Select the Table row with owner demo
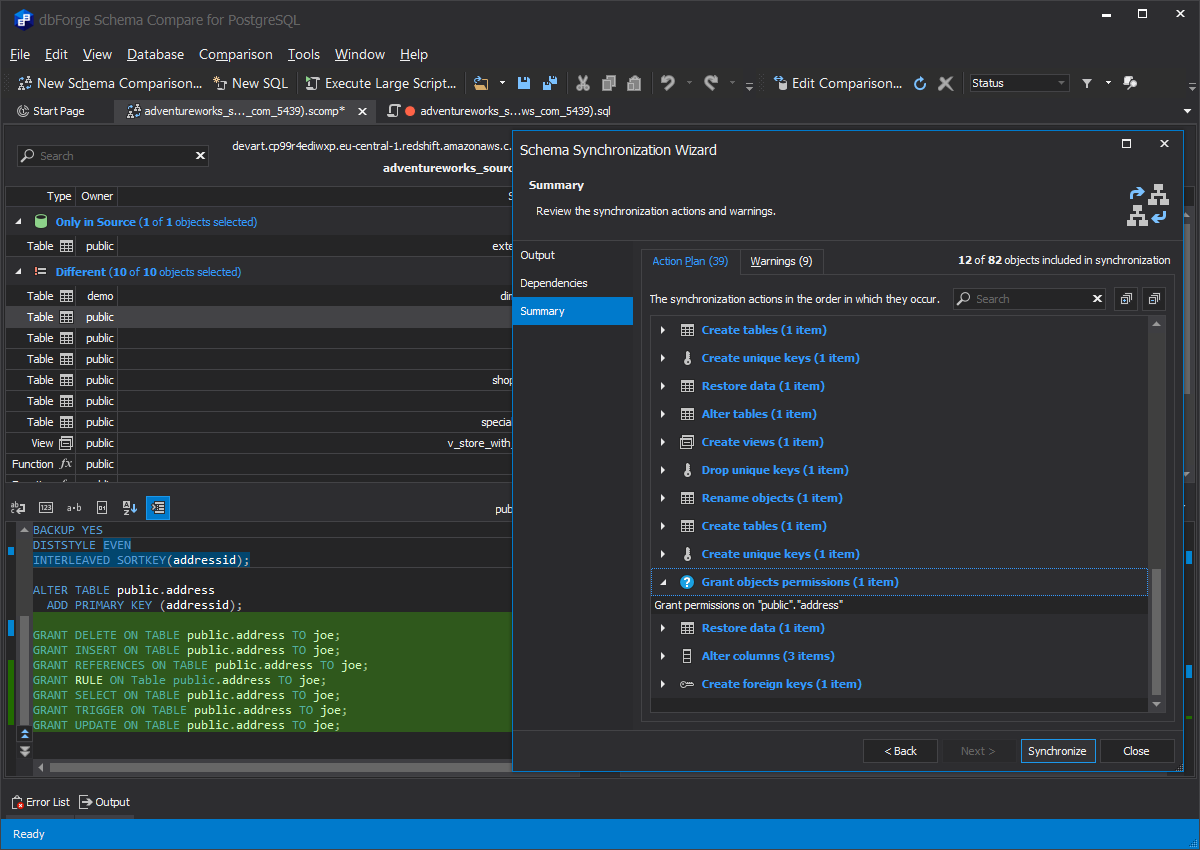 (260, 296)
